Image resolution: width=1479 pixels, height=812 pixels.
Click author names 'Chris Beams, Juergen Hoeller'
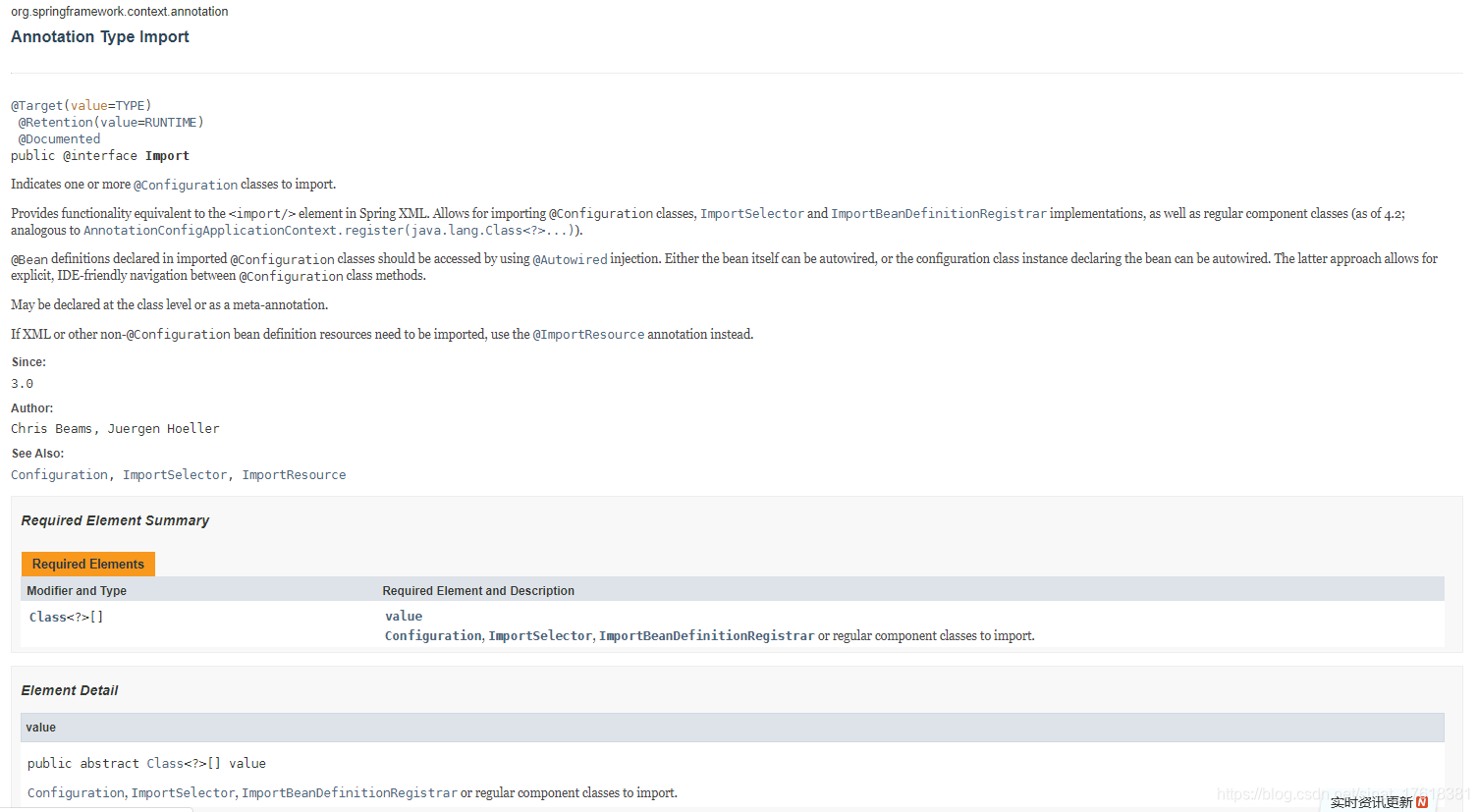coord(115,429)
